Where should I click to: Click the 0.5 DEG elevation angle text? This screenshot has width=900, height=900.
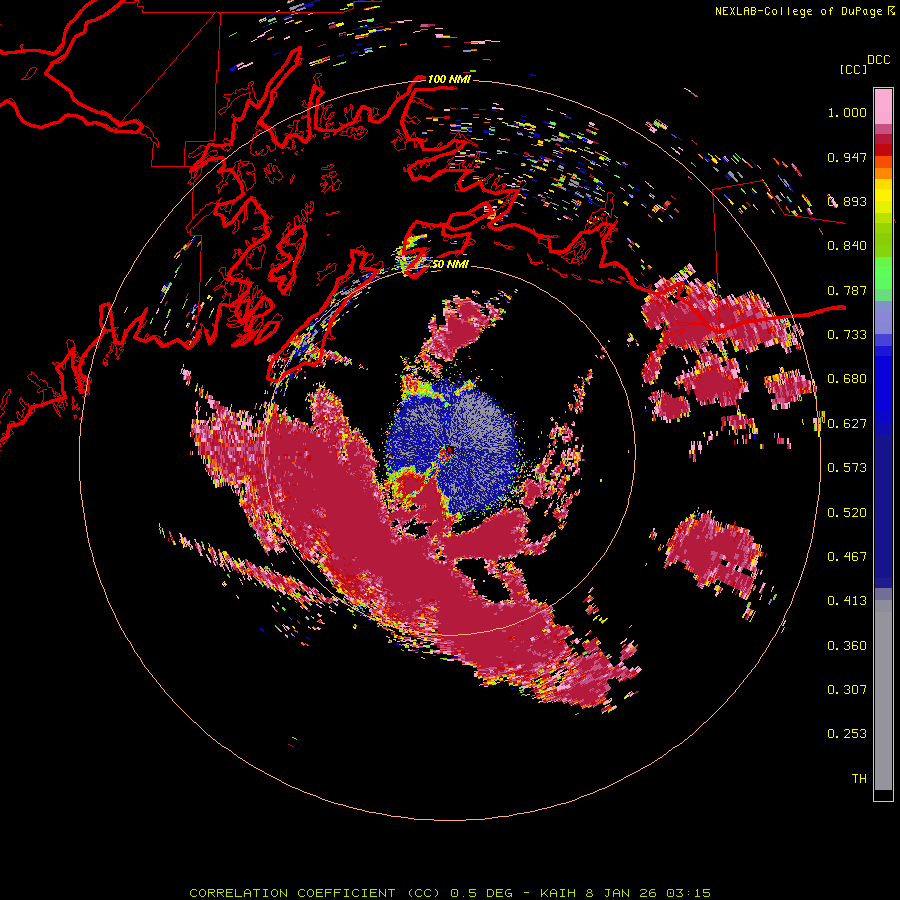pyautogui.click(x=481, y=893)
